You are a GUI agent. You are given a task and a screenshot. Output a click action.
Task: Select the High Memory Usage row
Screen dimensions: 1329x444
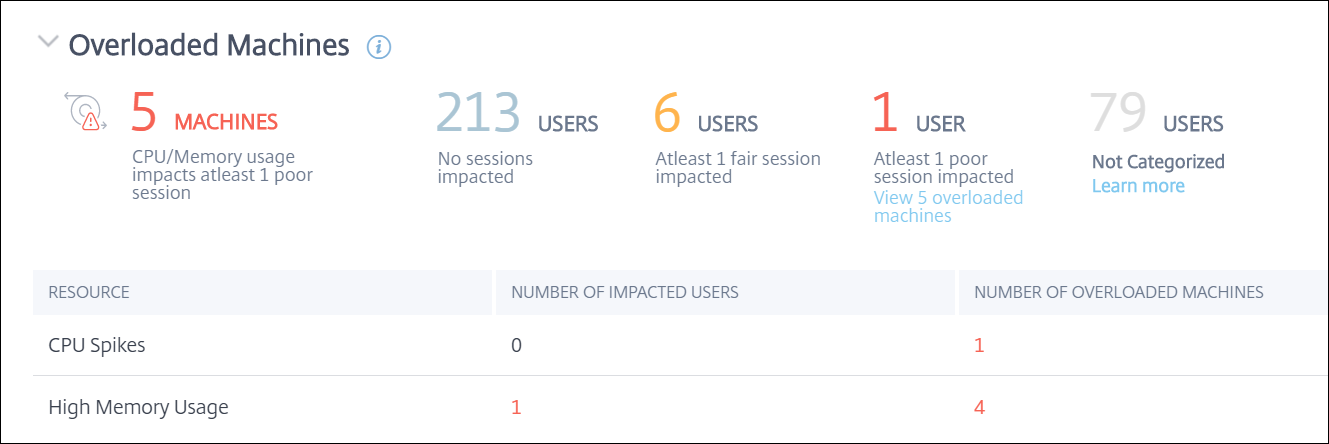click(138, 407)
